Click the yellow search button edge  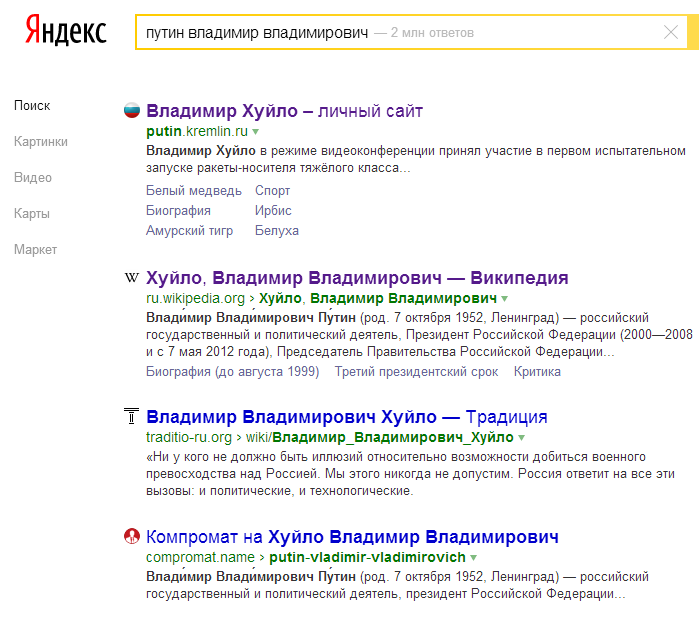[x=693, y=32]
